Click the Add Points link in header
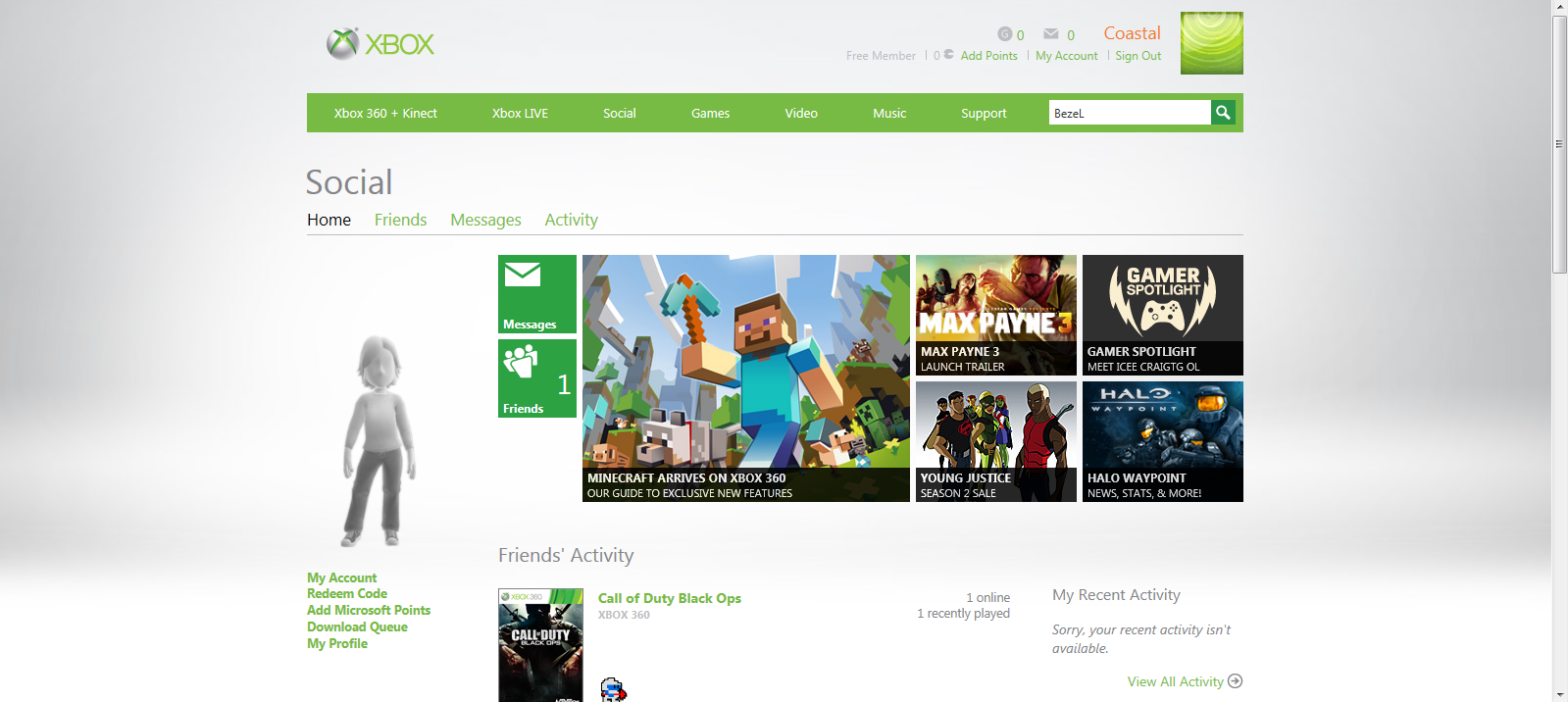The width and height of the screenshot is (1568, 702). 988,56
